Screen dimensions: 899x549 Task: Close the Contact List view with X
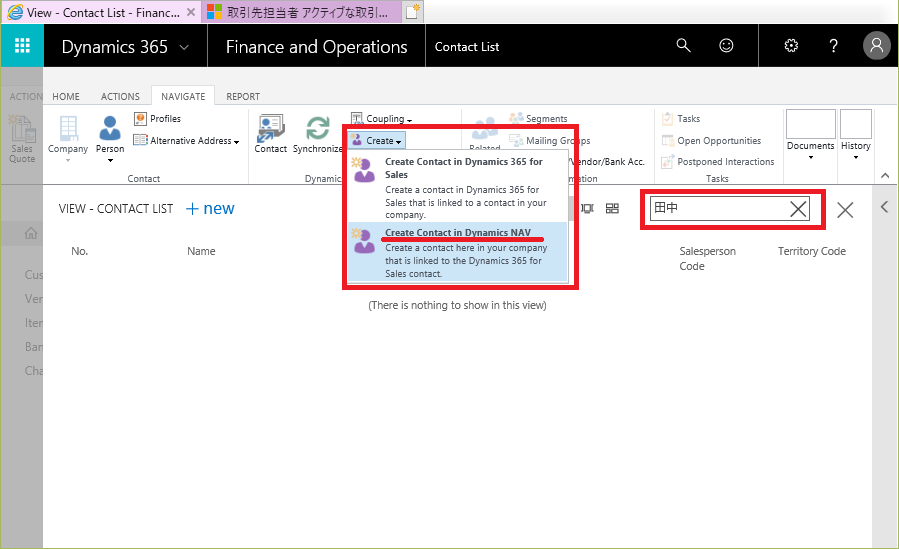[x=845, y=210]
